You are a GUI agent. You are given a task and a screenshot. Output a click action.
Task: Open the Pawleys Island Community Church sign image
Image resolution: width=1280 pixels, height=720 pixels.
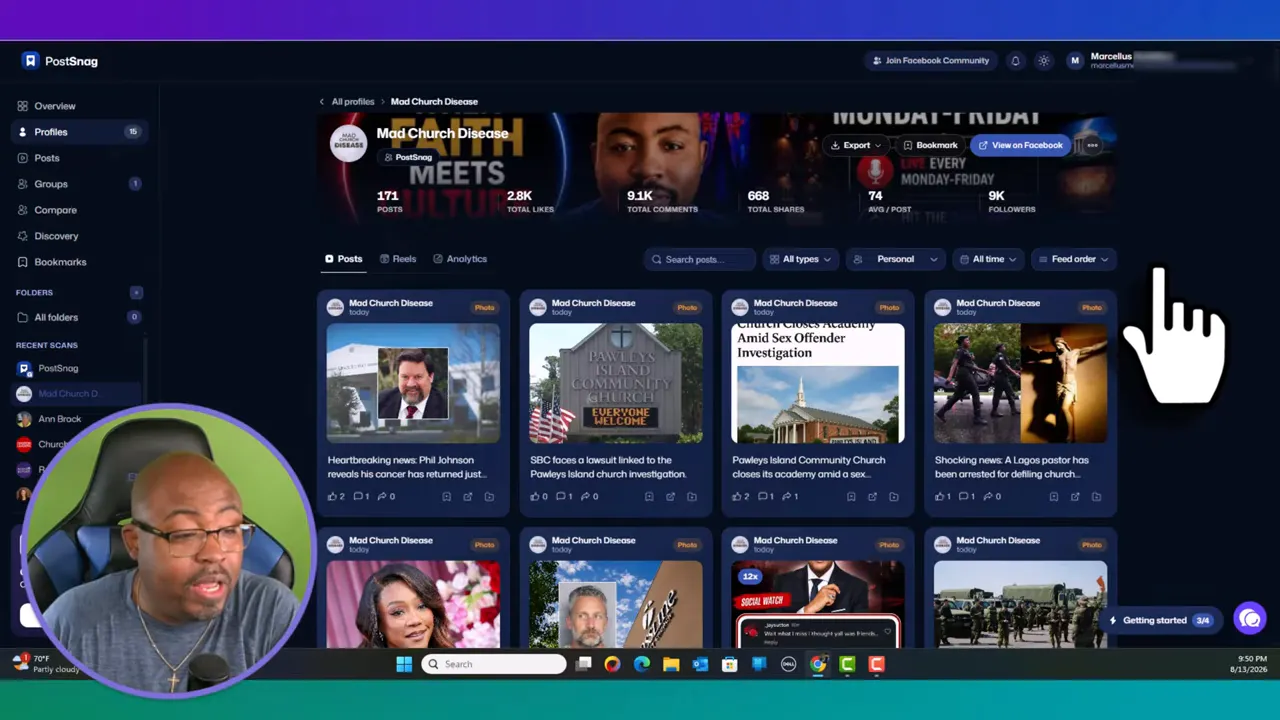pyautogui.click(x=616, y=383)
